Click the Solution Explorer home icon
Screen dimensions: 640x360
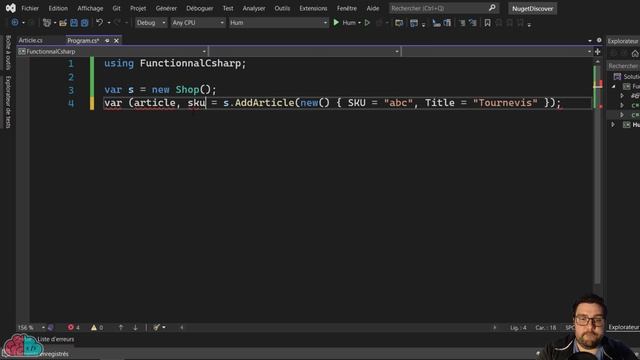pos(635,53)
